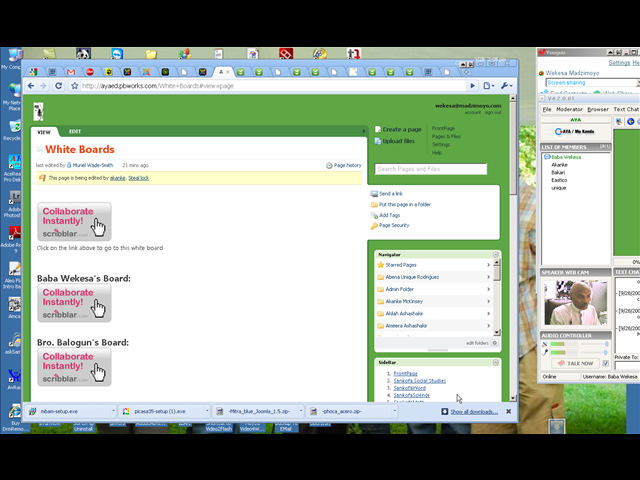Screen dimensions: 640x480
Task: Select the VIEW tab
Action: [44, 132]
